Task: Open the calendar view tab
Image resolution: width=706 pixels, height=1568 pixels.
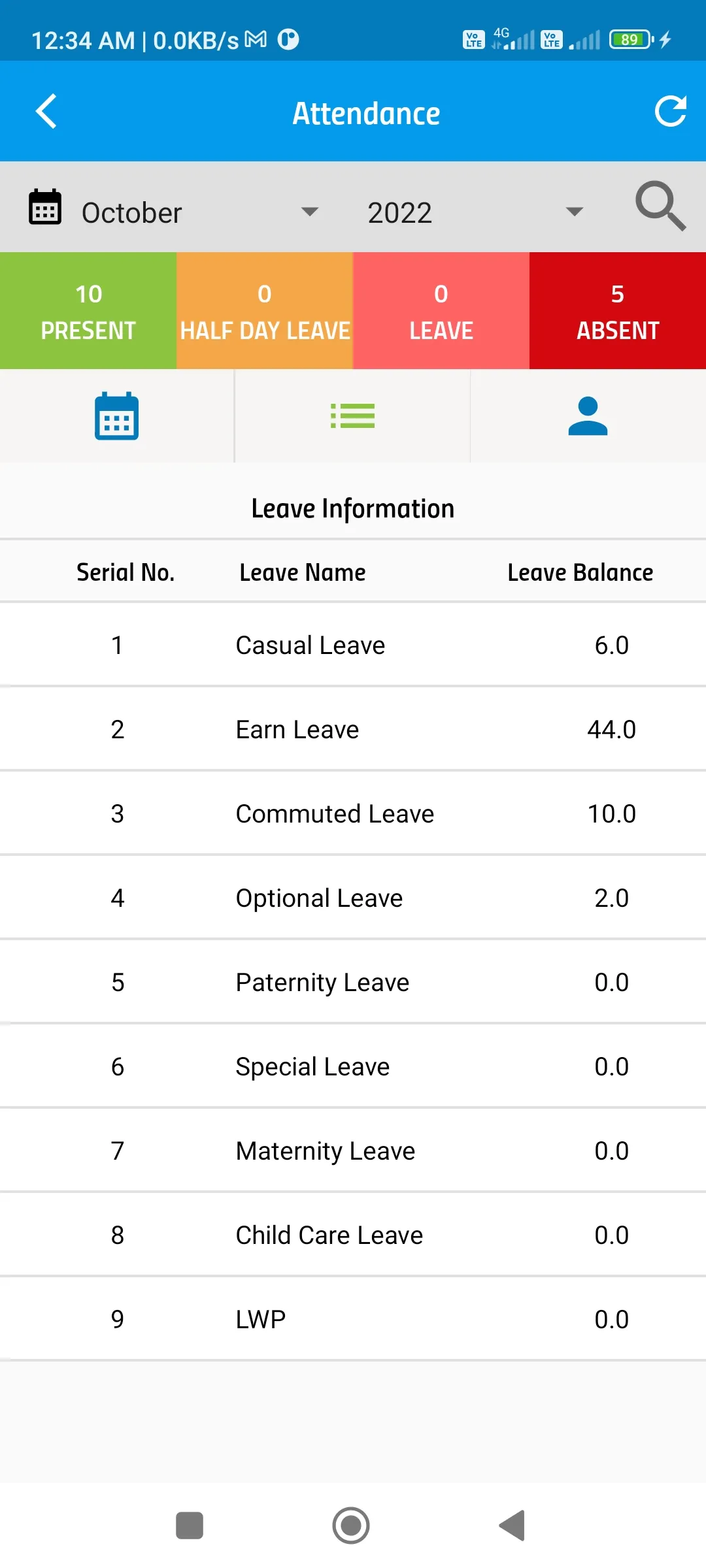Action: click(117, 416)
